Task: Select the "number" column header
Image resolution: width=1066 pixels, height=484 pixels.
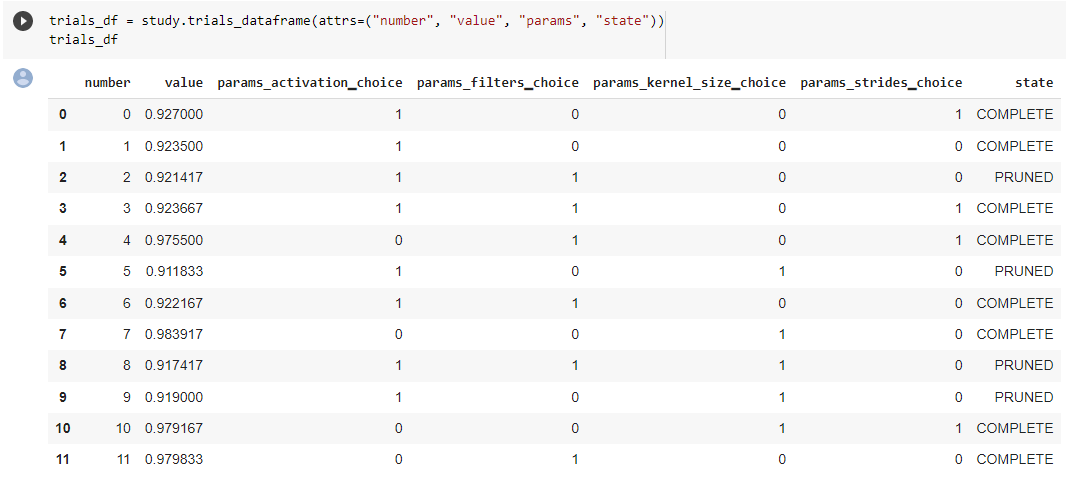Action: 107,83
